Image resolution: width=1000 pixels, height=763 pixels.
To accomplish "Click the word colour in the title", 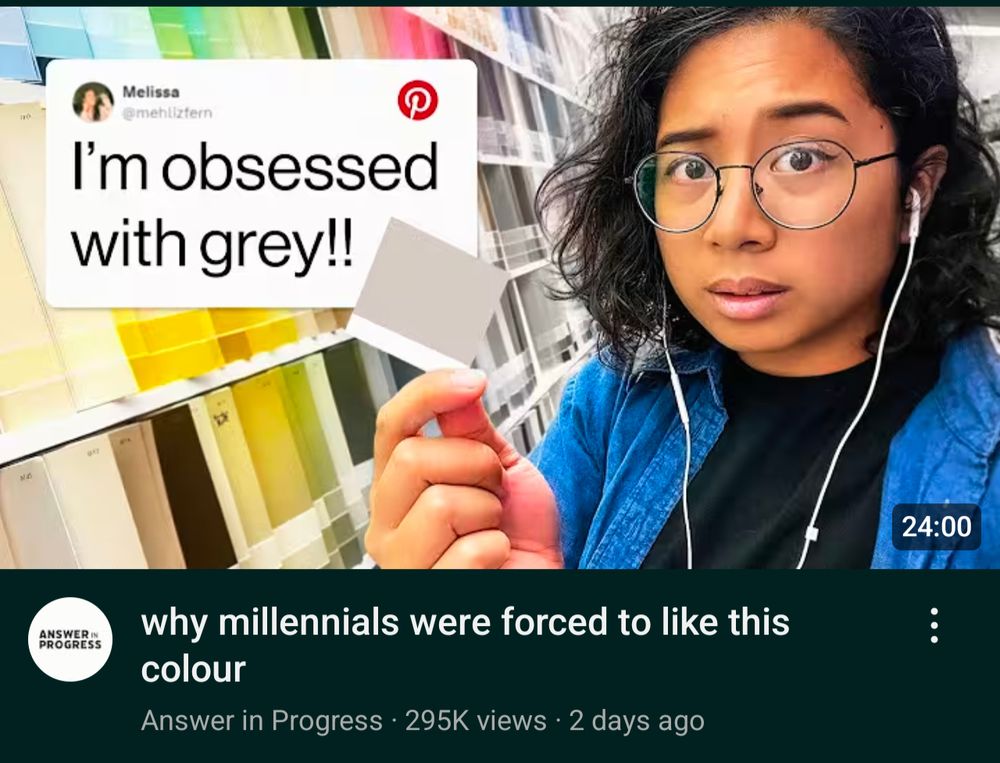I will click(193, 669).
